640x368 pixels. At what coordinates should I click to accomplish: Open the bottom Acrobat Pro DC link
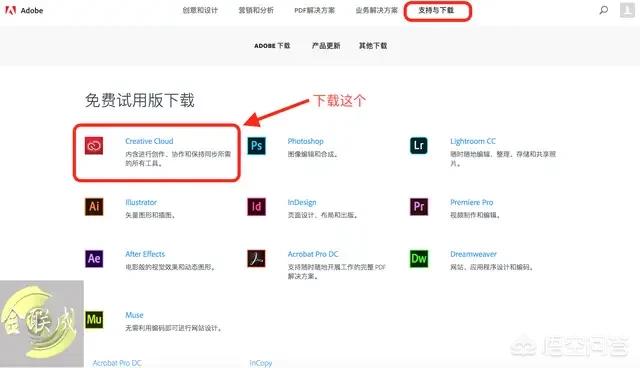117,363
